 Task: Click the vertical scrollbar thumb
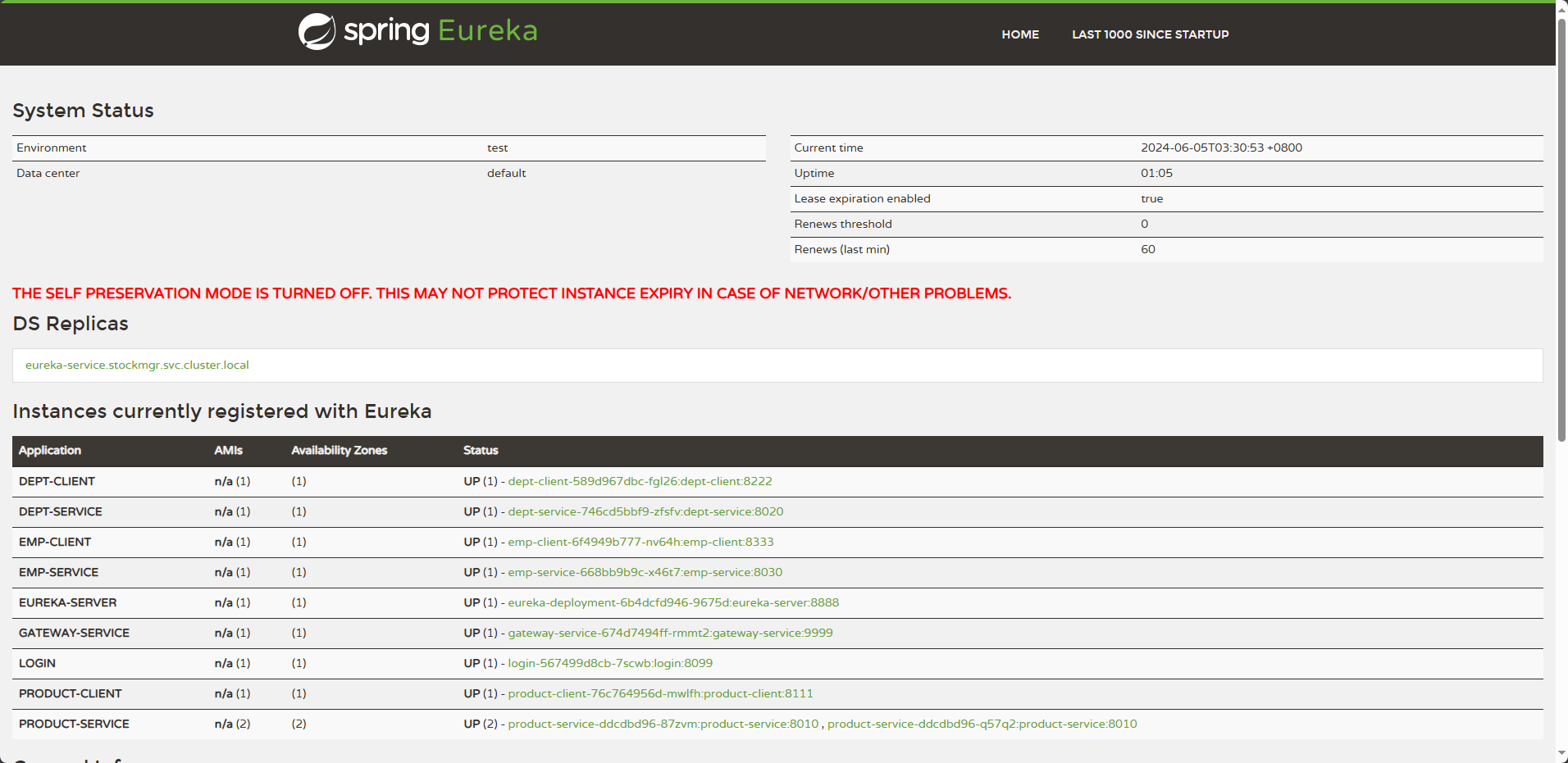(1561, 229)
